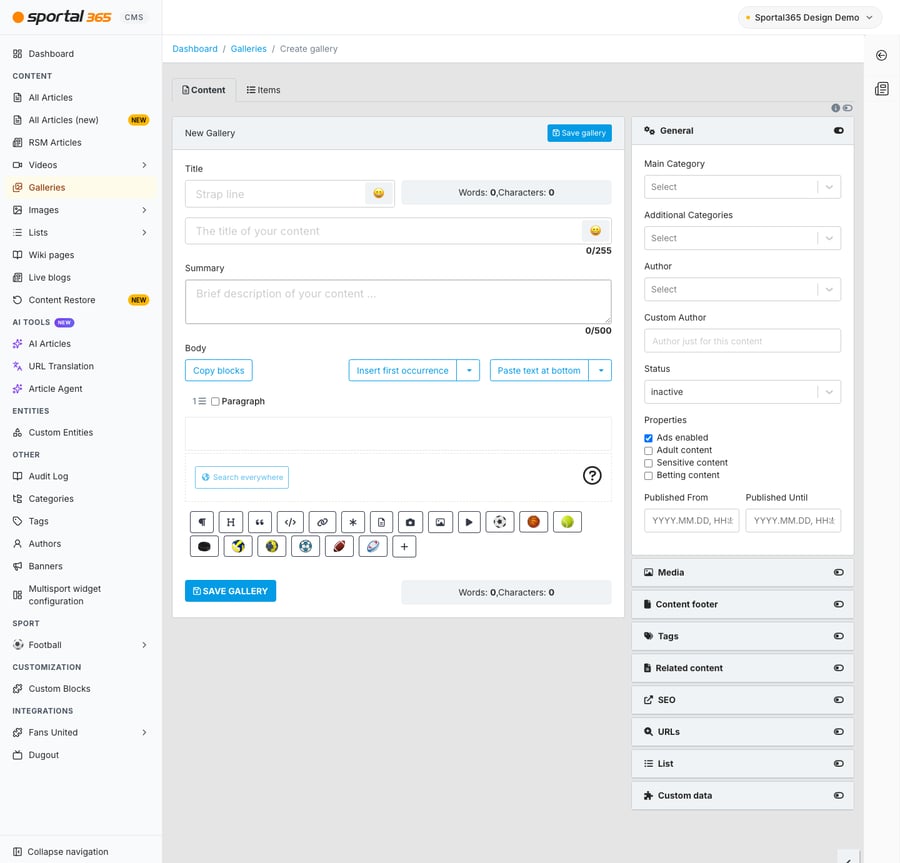Open the Main Category dropdown
The width and height of the screenshot is (900, 863).
coord(742,187)
